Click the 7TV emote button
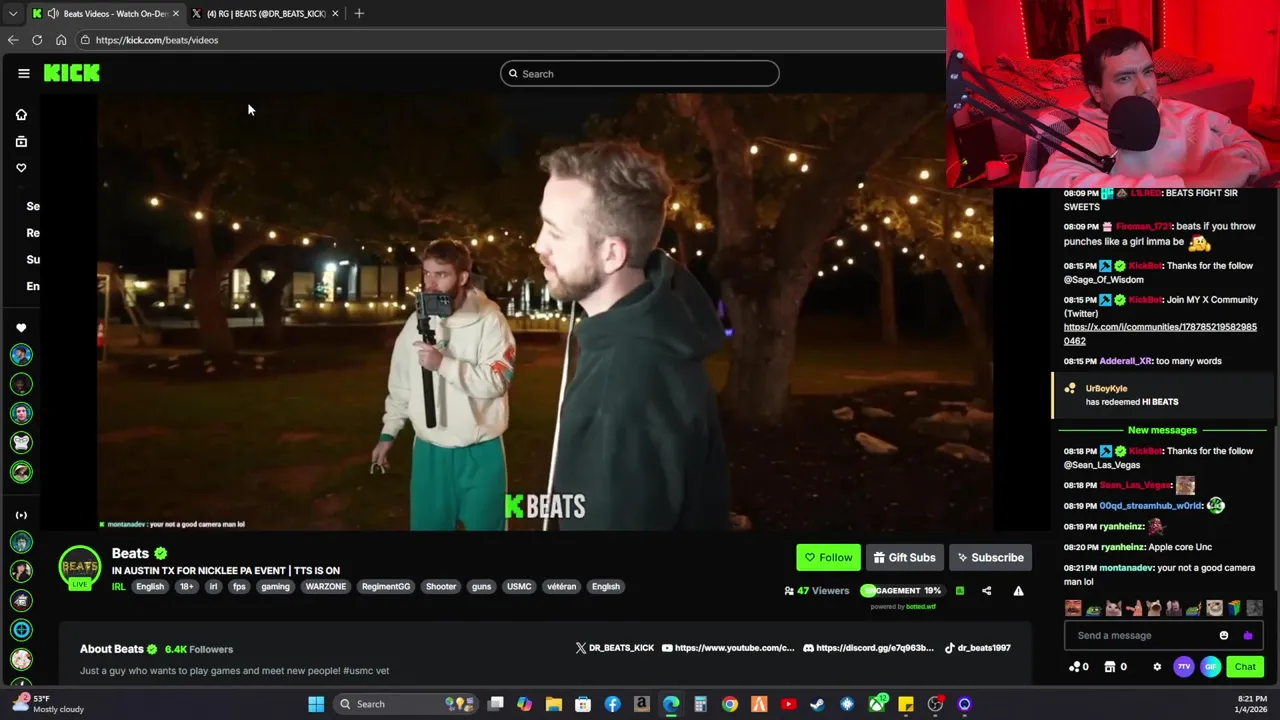 coord(1184,667)
